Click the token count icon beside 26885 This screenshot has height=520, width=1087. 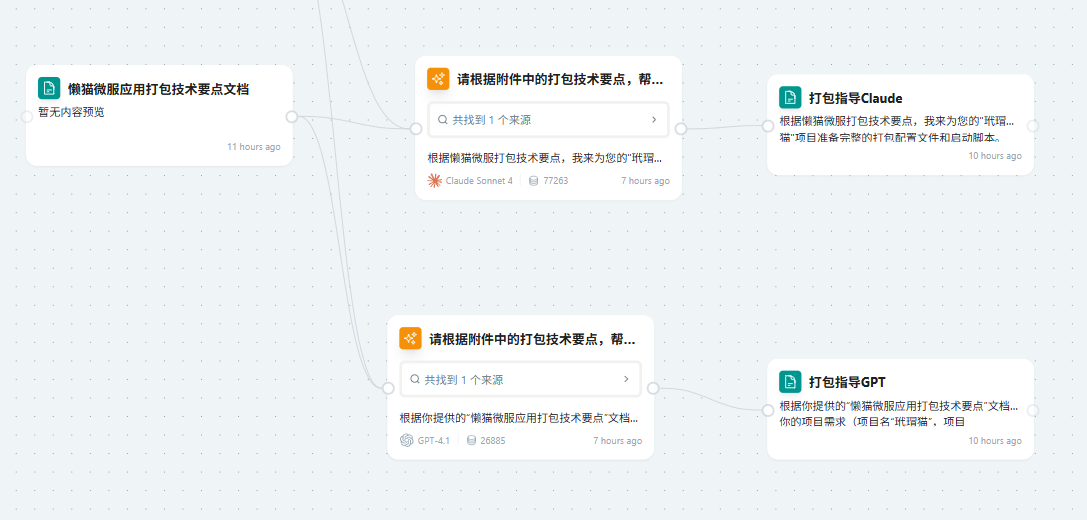pos(471,440)
